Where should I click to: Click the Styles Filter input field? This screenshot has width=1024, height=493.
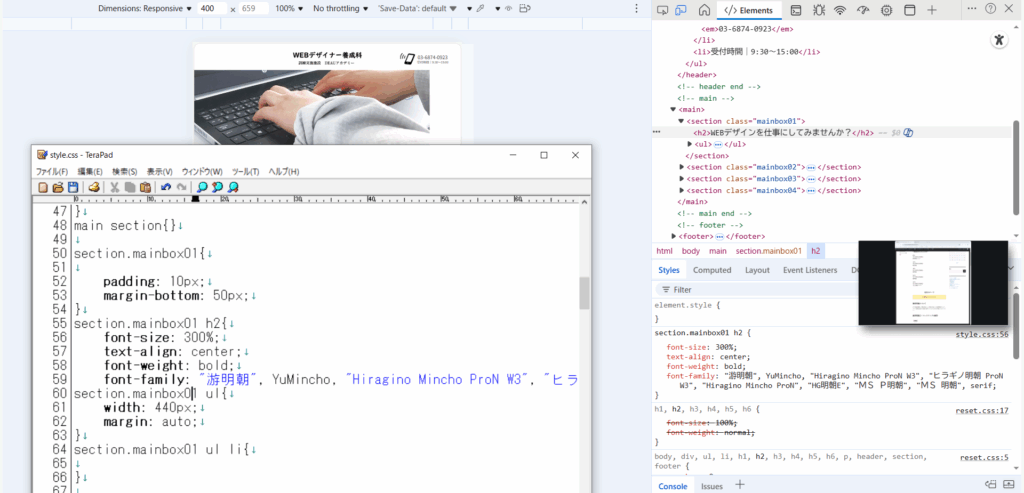pyautogui.click(x=750, y=290)
